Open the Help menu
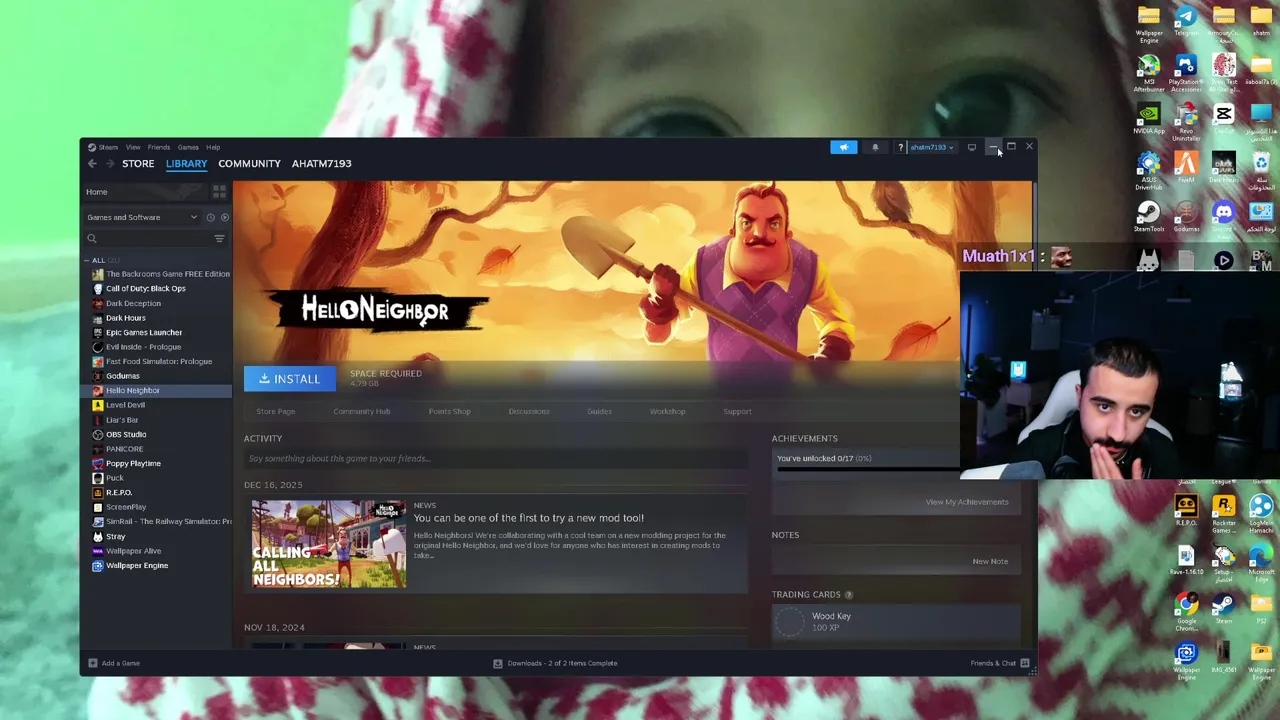 click(x=213, y=147)
